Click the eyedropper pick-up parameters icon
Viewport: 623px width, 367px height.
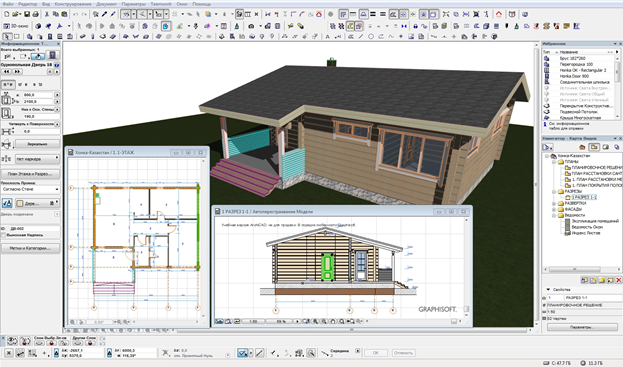pos(104,14)
